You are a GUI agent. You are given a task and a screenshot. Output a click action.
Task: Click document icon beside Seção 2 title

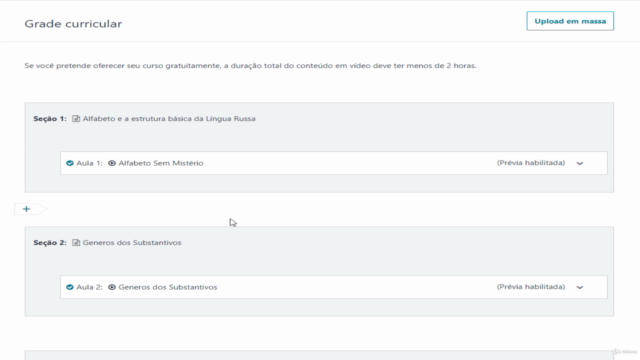76,243
